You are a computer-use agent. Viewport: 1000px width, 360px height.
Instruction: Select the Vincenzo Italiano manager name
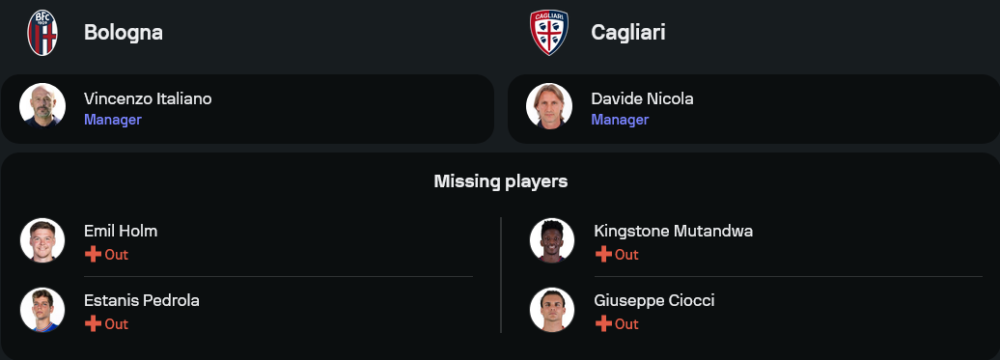148,99
